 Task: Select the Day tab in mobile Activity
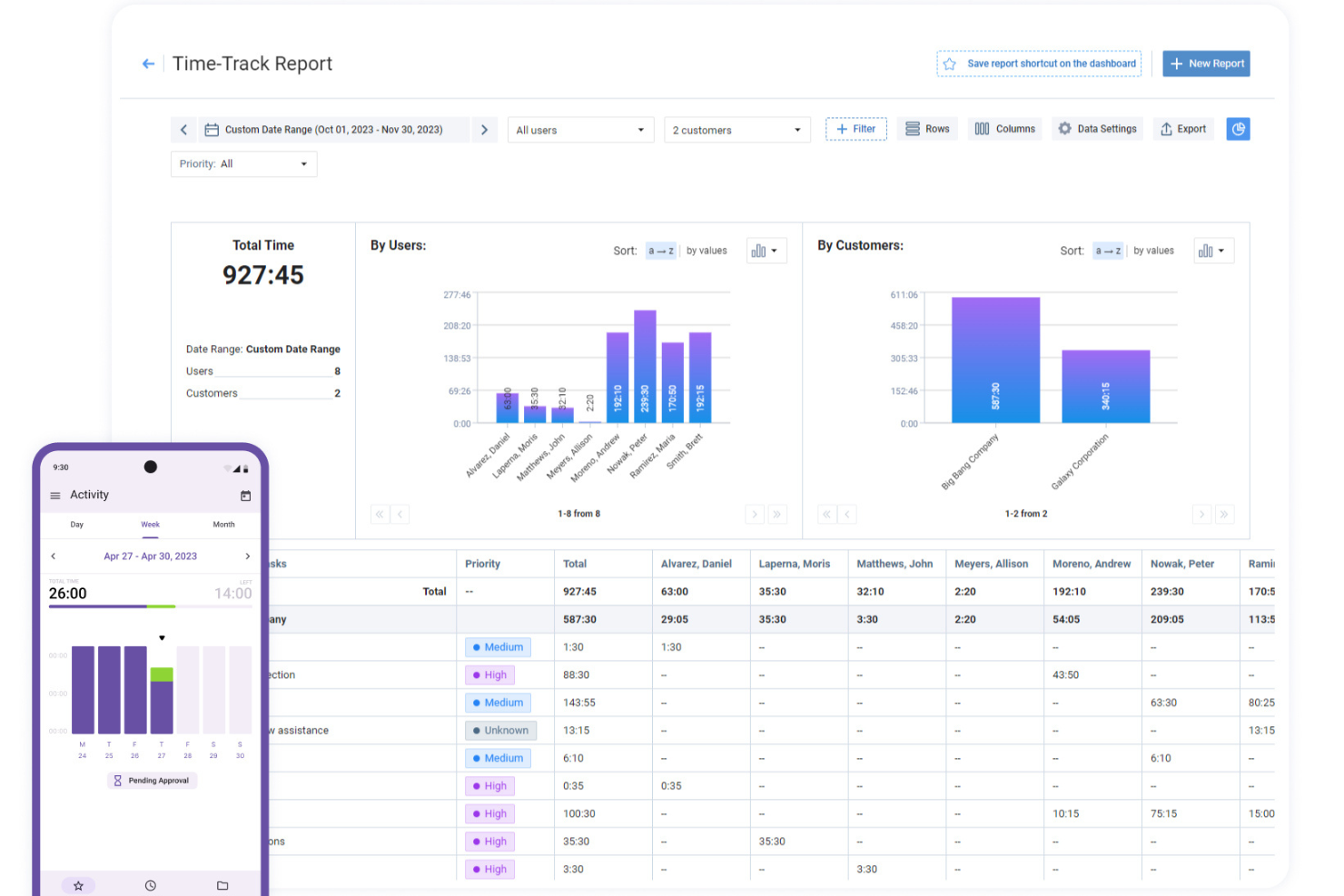(77, 525)
